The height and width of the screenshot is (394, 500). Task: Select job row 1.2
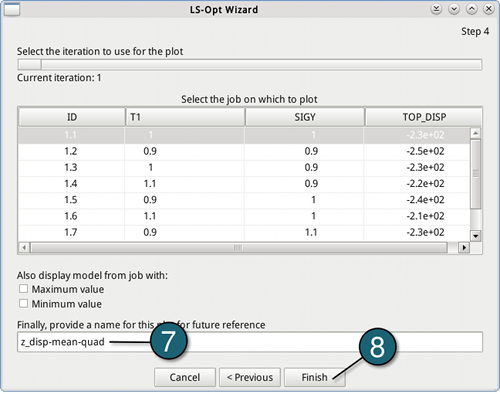click(x=244, y=151)
